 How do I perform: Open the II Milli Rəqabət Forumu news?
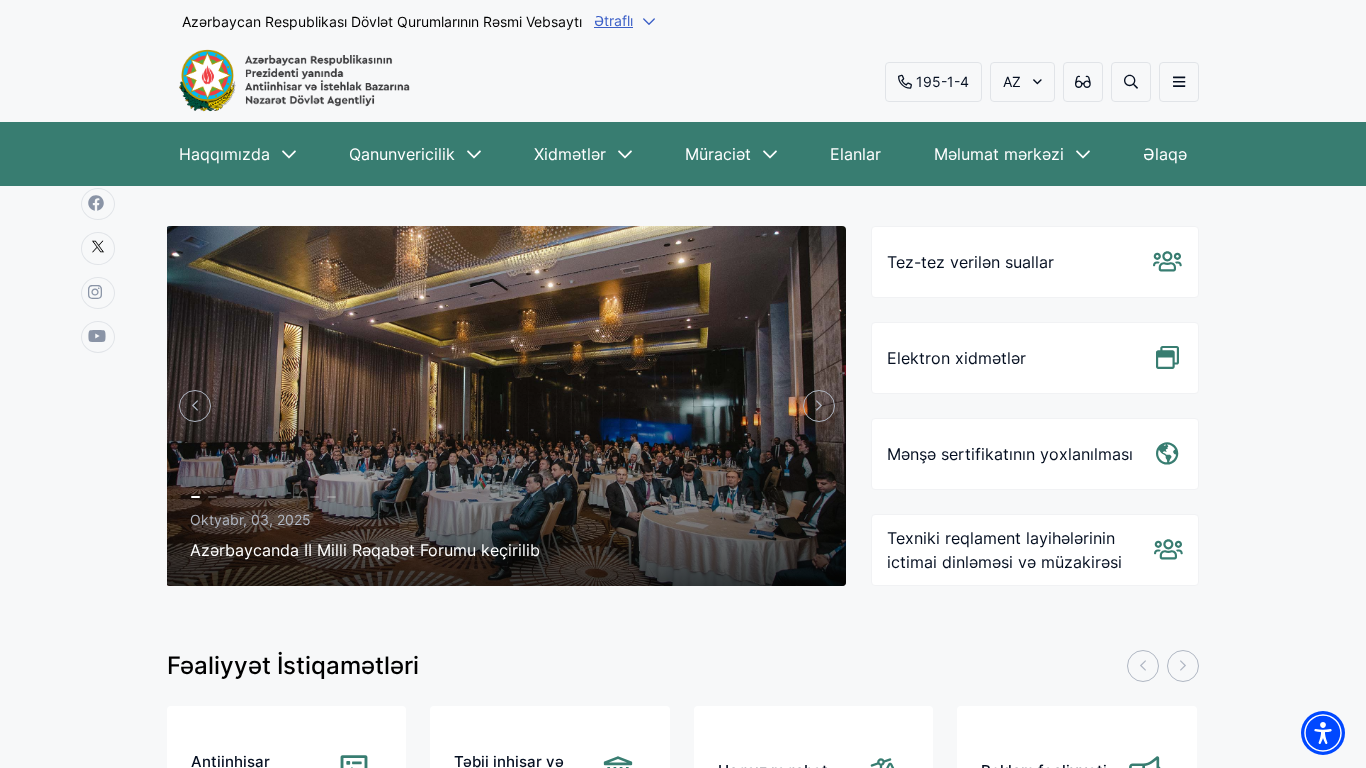click(365, 550)
